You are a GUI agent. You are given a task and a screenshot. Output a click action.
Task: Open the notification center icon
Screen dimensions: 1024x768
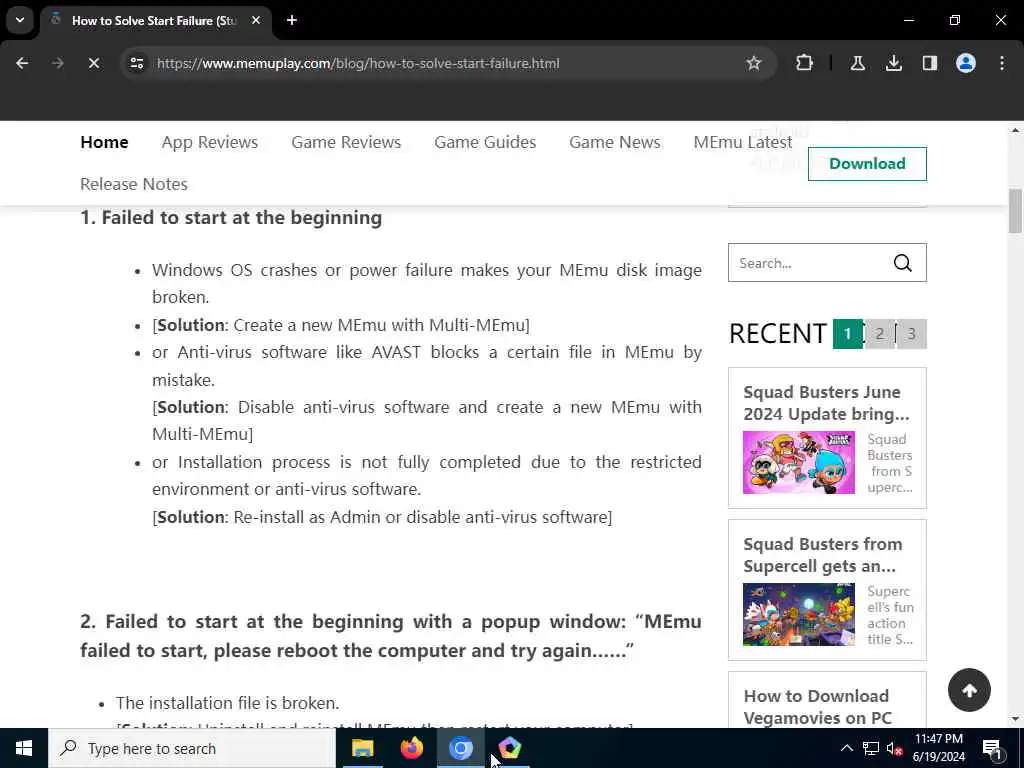(992, 748)
